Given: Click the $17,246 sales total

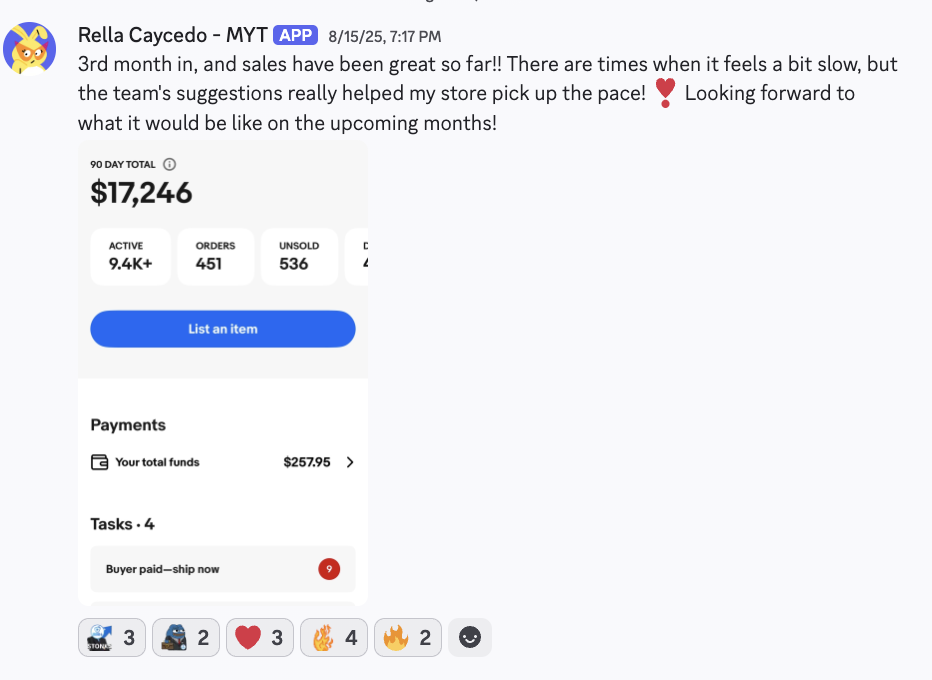Looking at the screenshot, I should coord(141,192).
